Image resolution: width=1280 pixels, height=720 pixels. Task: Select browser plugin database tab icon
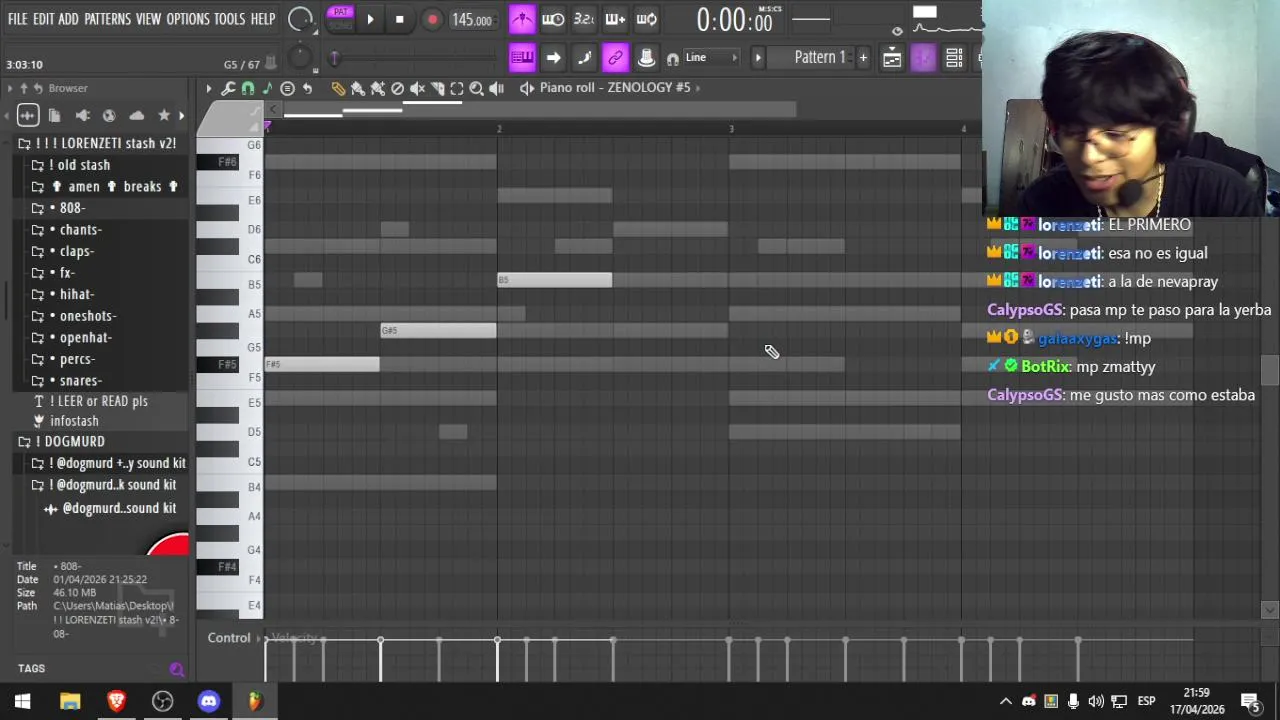[82, 115]
